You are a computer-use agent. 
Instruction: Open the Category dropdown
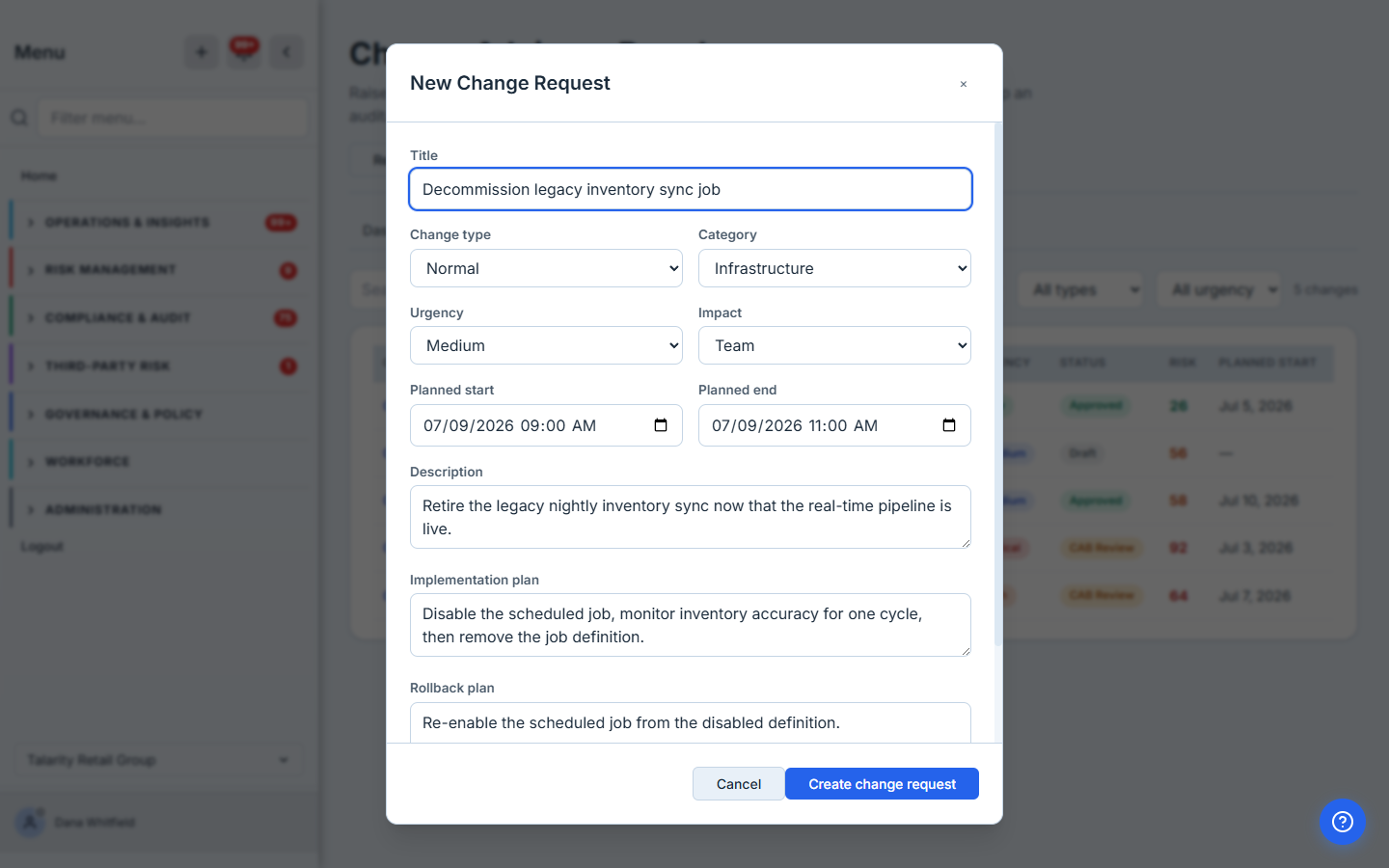tap(834, 268)
